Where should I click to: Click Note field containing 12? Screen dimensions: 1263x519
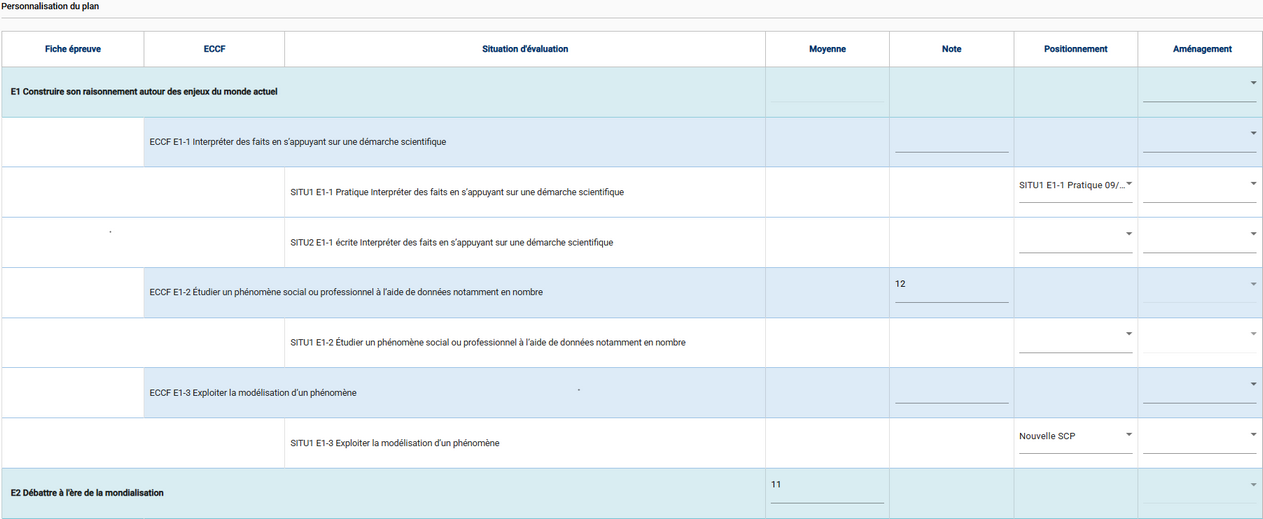click(x=951, y=289)
